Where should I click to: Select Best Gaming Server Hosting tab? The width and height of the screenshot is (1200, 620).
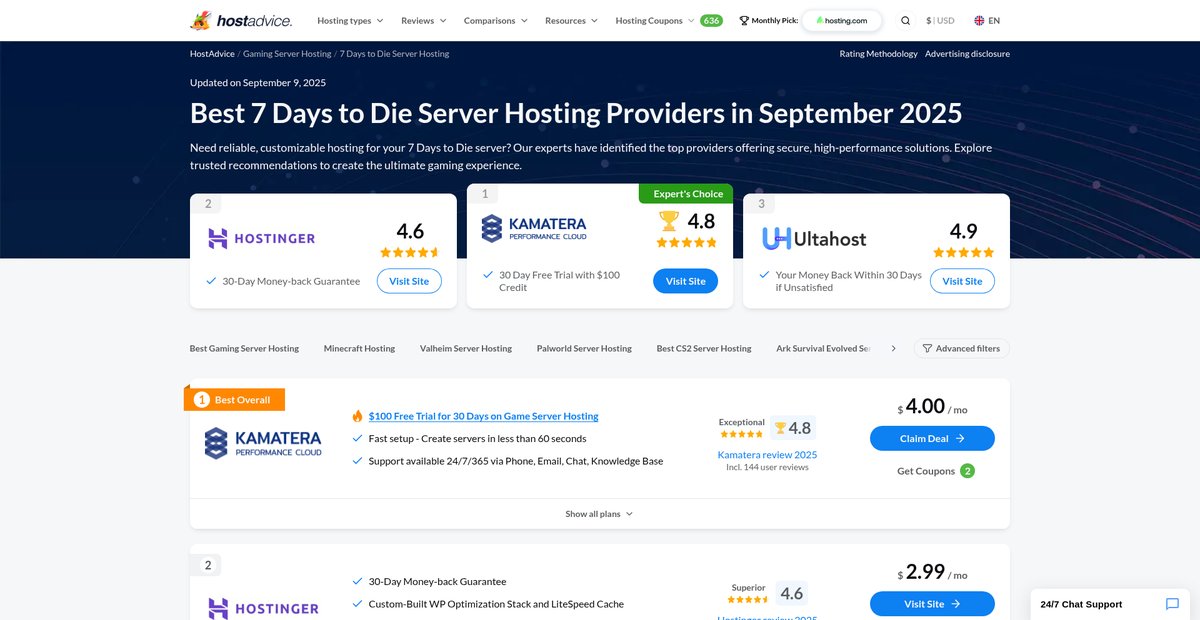point(244,348)
